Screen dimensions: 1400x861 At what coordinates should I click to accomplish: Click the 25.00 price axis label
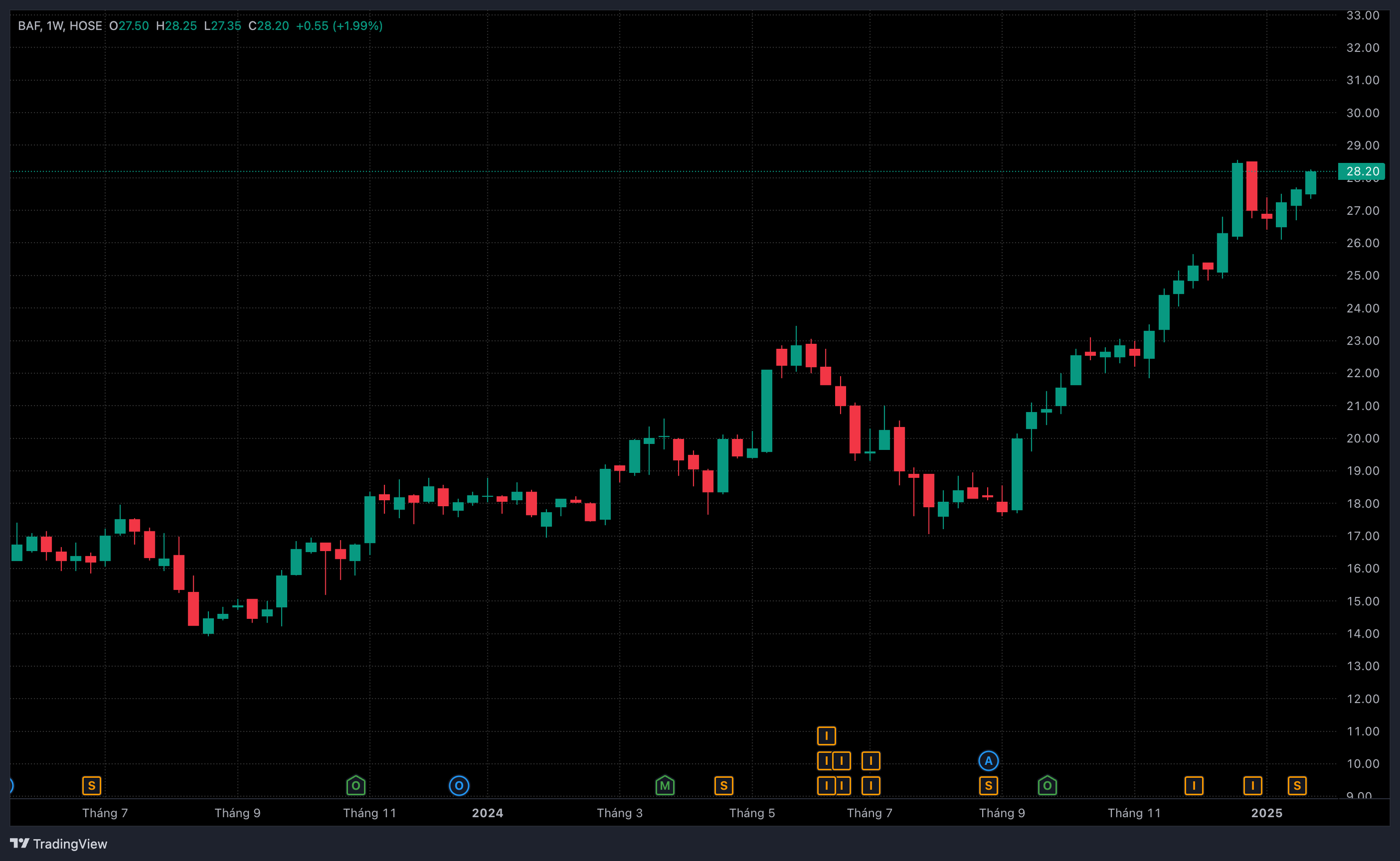click(1363, 276)
